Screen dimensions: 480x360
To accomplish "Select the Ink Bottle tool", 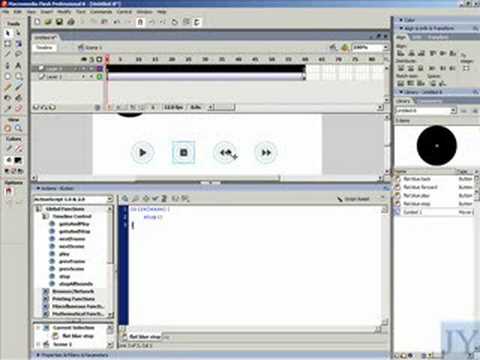I will 8,98.
